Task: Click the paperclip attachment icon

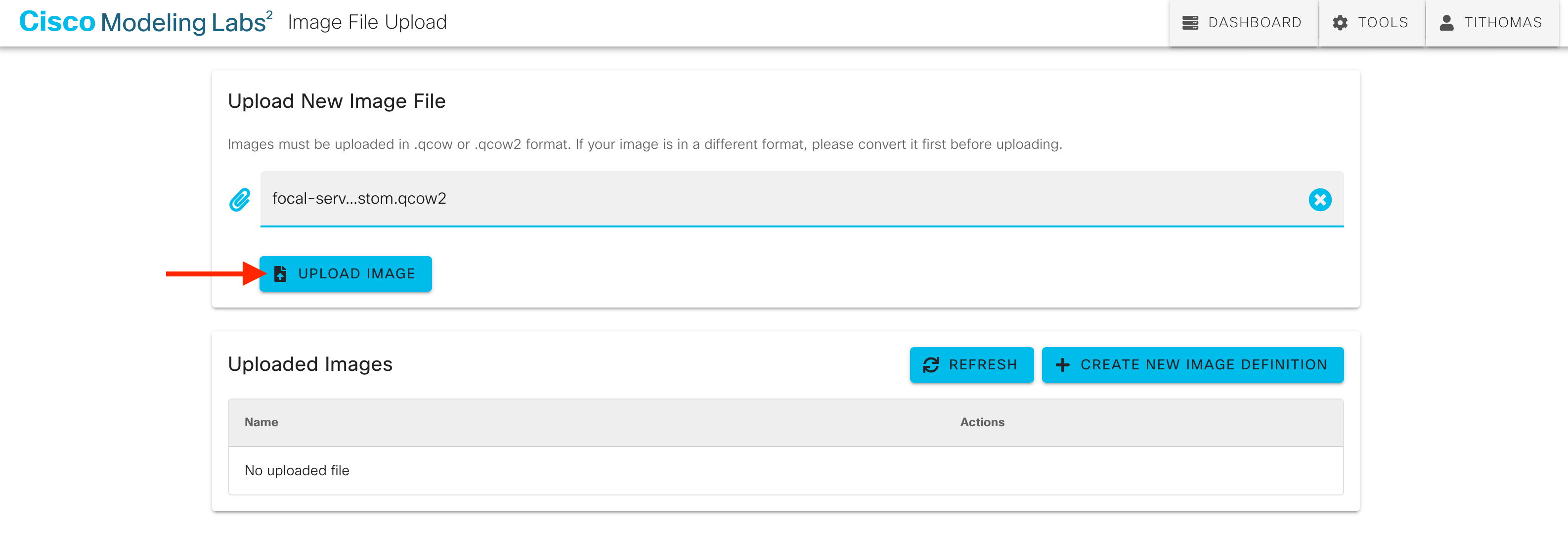Action: click(240, 200)
